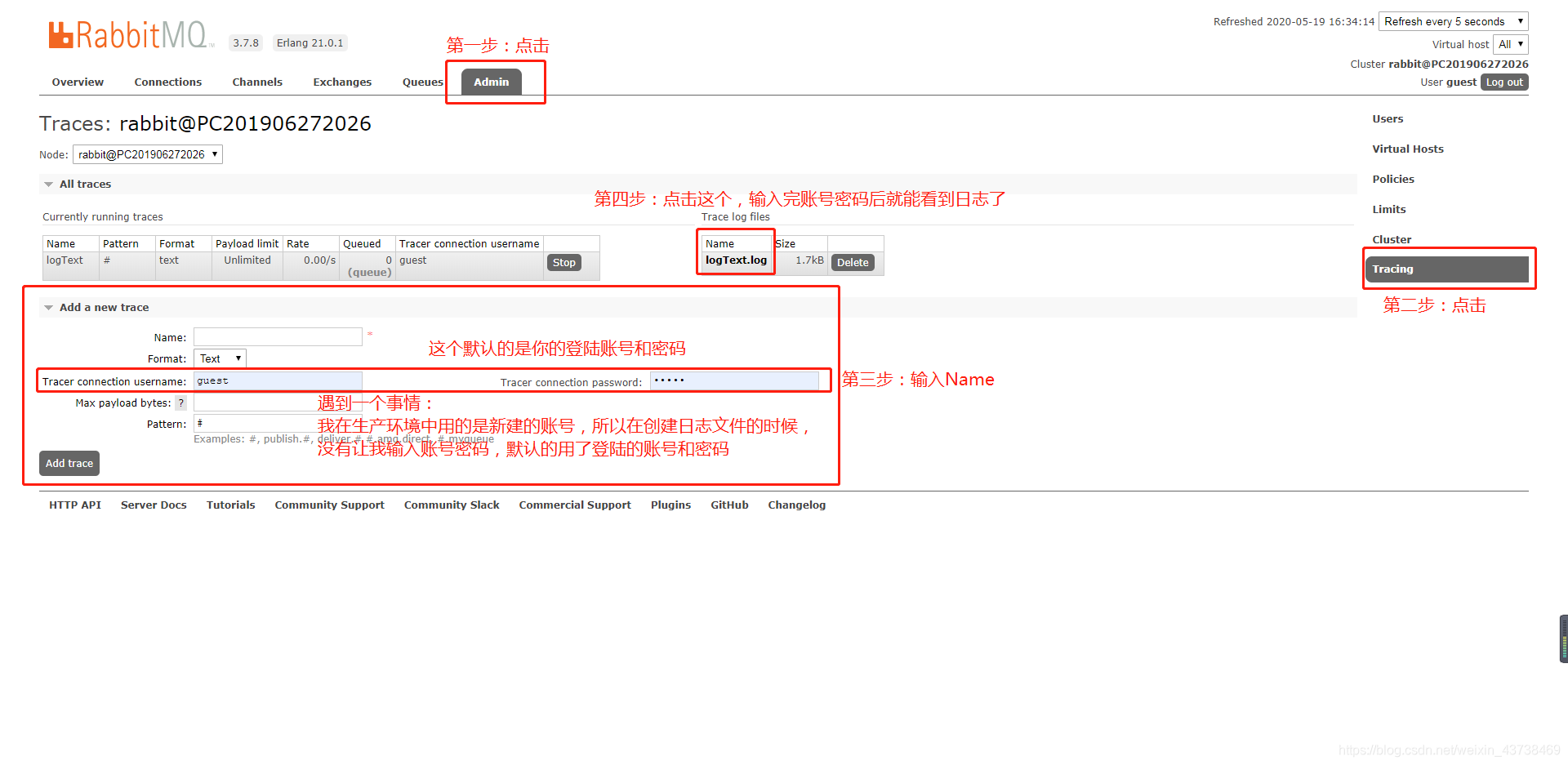Open the Community Slack link

[x=452, y=505]
